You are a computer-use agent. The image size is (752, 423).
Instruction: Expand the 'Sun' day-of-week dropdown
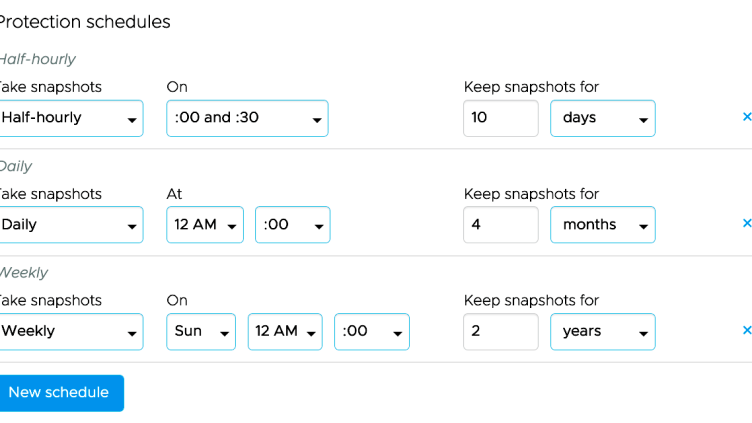(200, 331)
